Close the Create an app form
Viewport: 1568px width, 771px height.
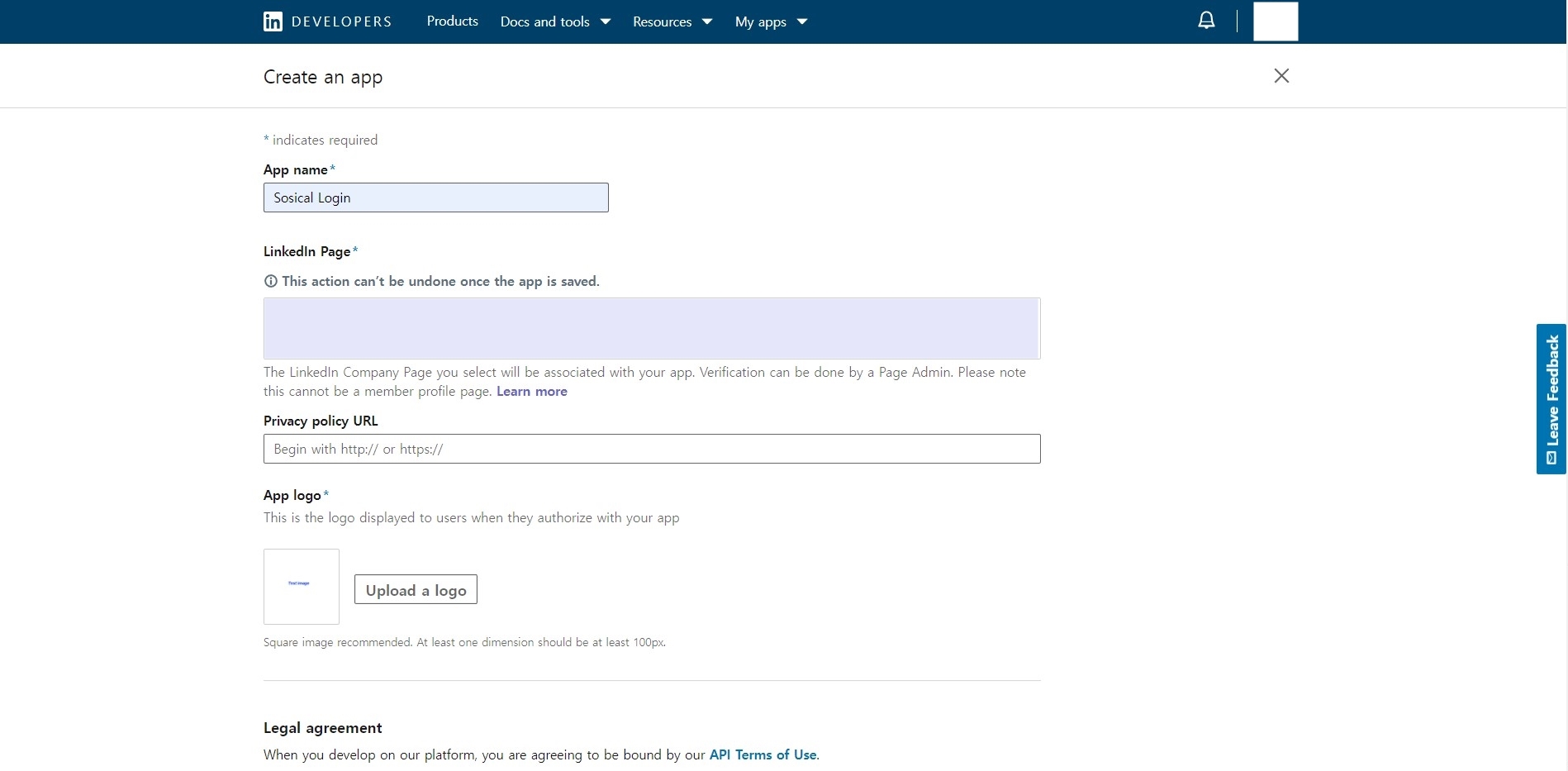(x=1281, y=76)
